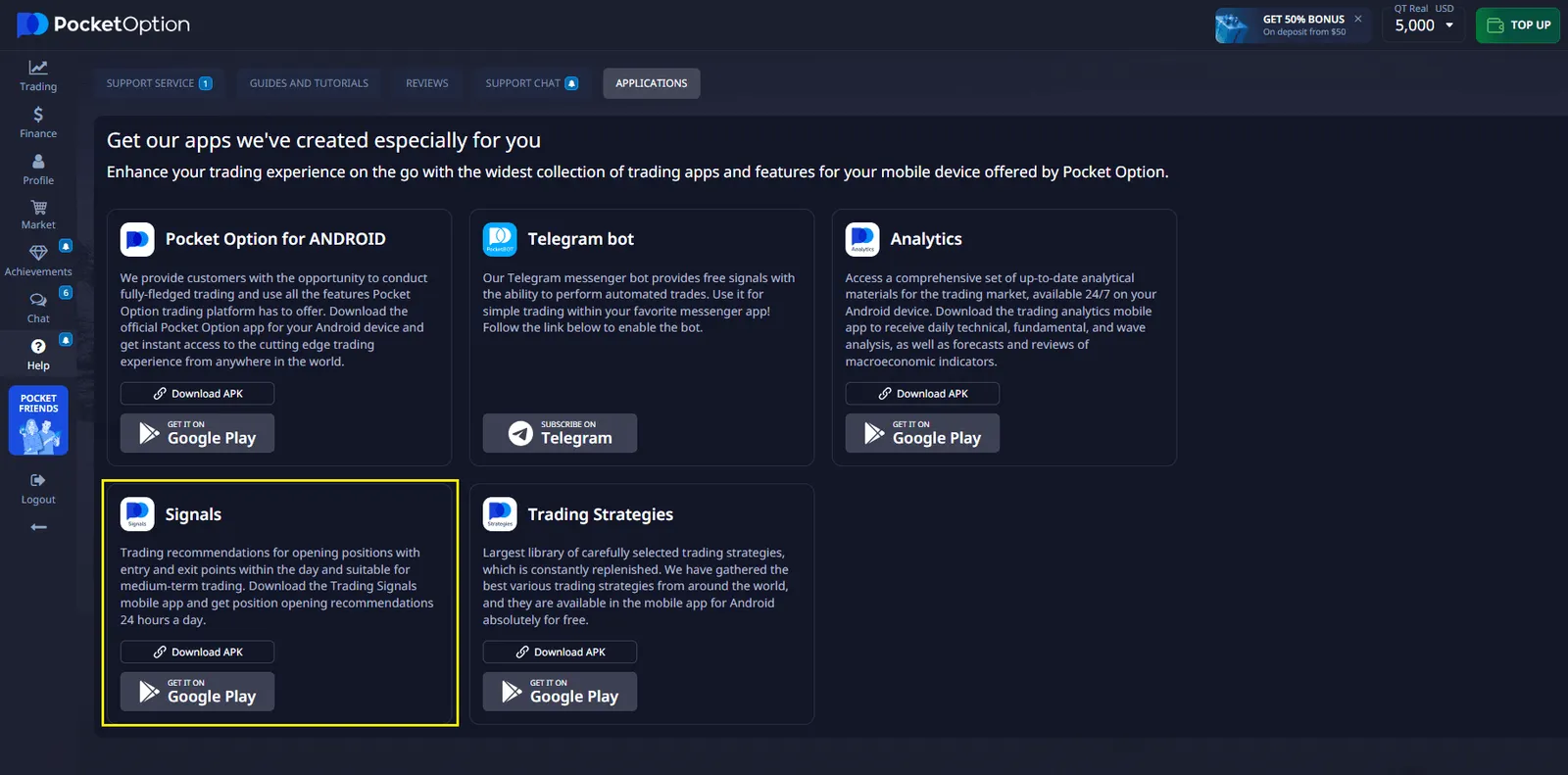Download APK for Pocket Option Android

point(197,394)
